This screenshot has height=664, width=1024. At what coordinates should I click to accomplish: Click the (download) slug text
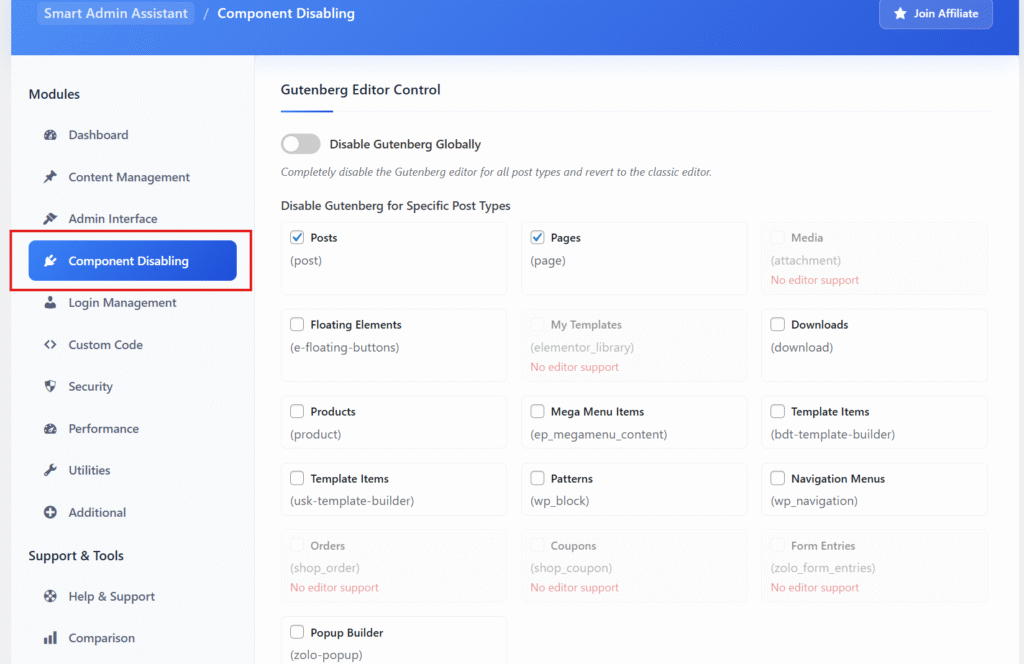[x=802, y=347]
